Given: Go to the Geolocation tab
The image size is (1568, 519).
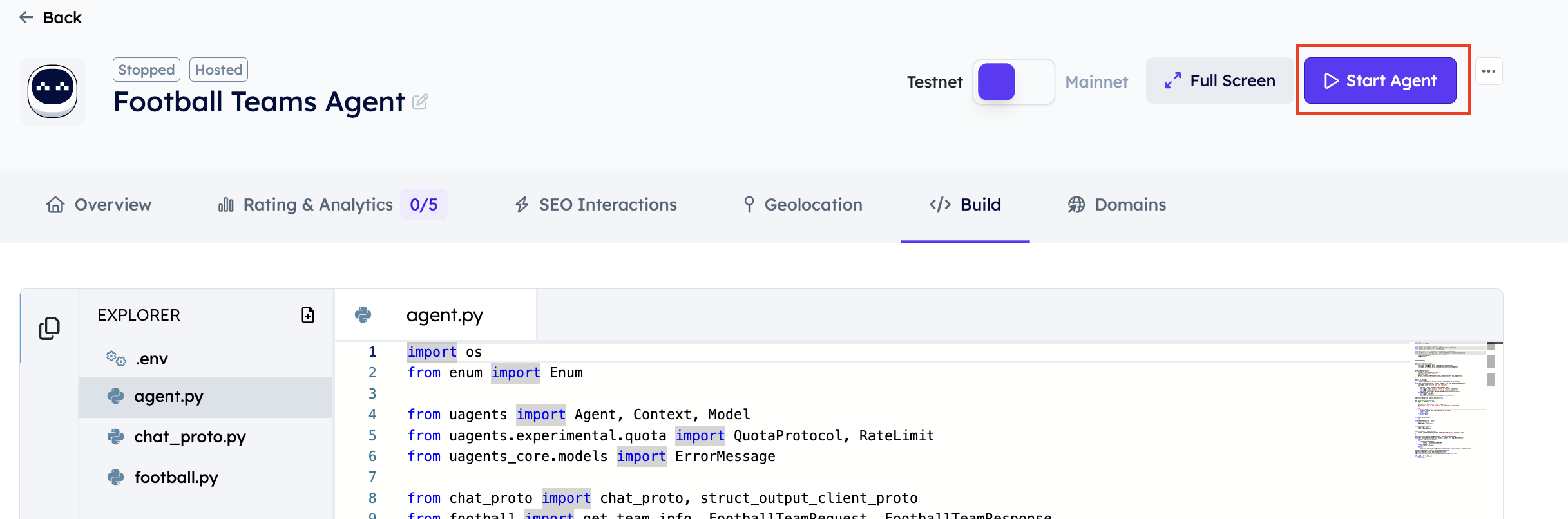Looking at the screenshot, I should pos(803,205).
